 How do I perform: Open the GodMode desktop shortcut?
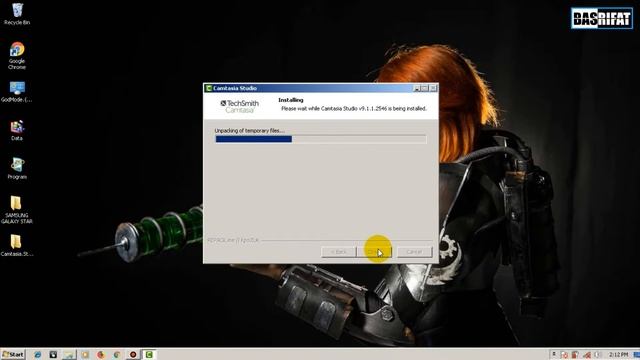click(17, 91)
